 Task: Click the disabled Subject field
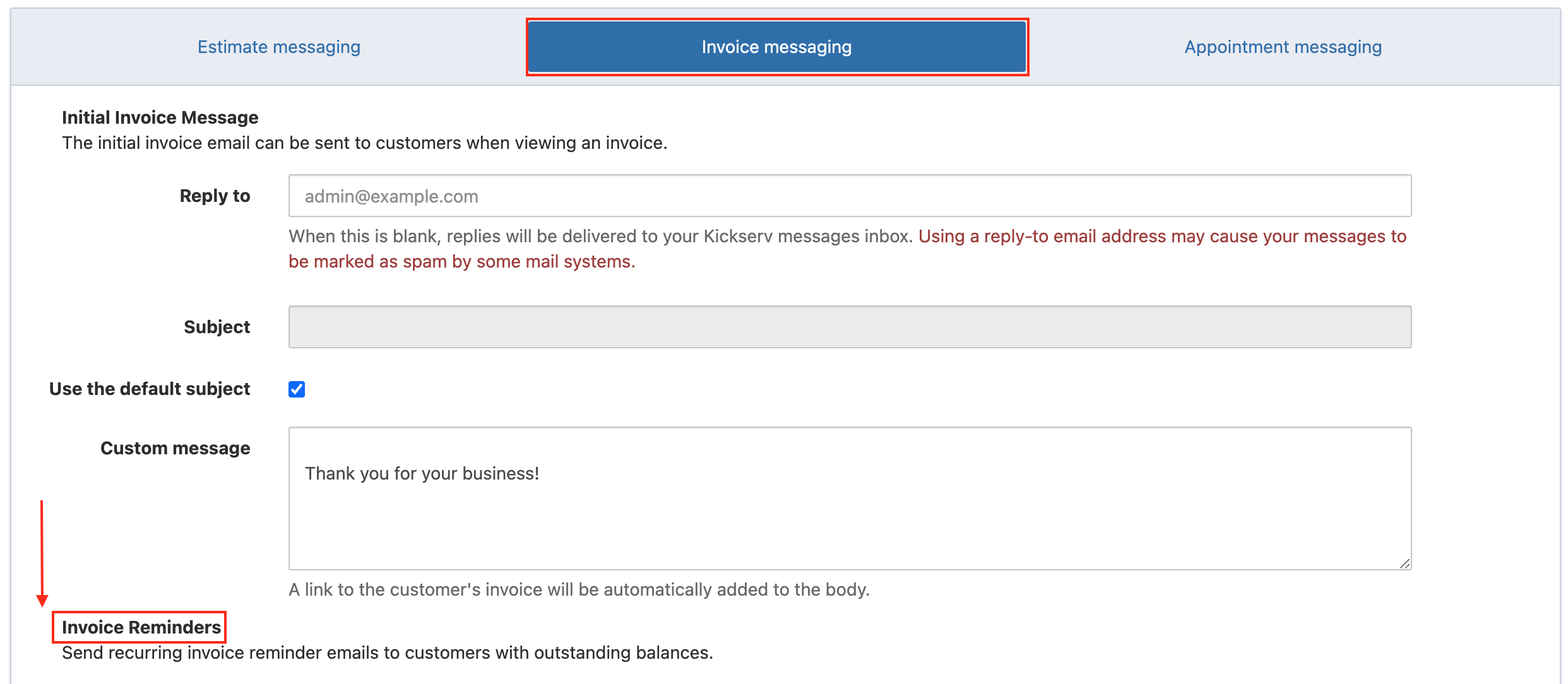(850, 327)
